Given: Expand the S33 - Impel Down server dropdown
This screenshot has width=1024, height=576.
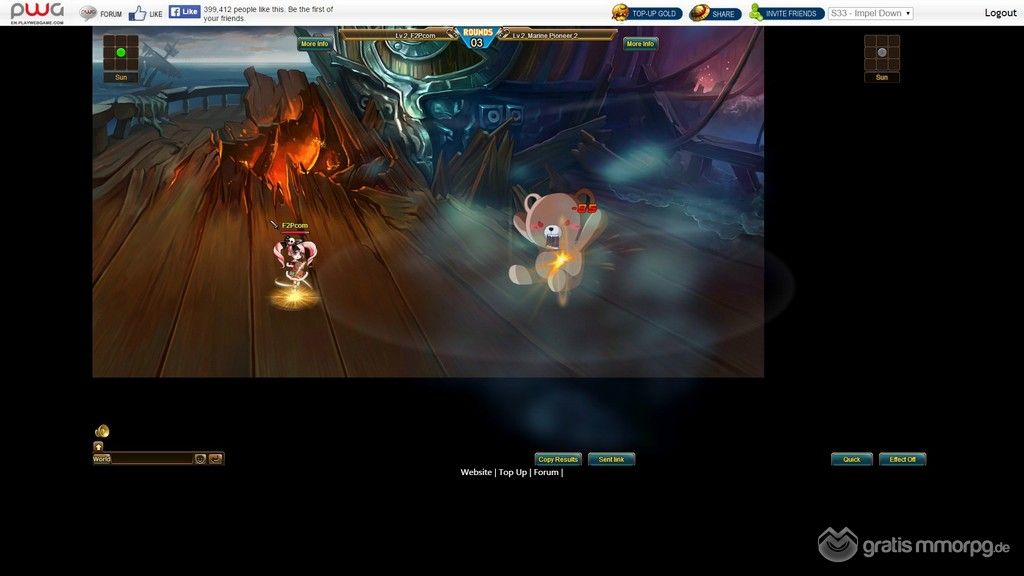Looking at the screenshot, I should click(x=870, y=13).
